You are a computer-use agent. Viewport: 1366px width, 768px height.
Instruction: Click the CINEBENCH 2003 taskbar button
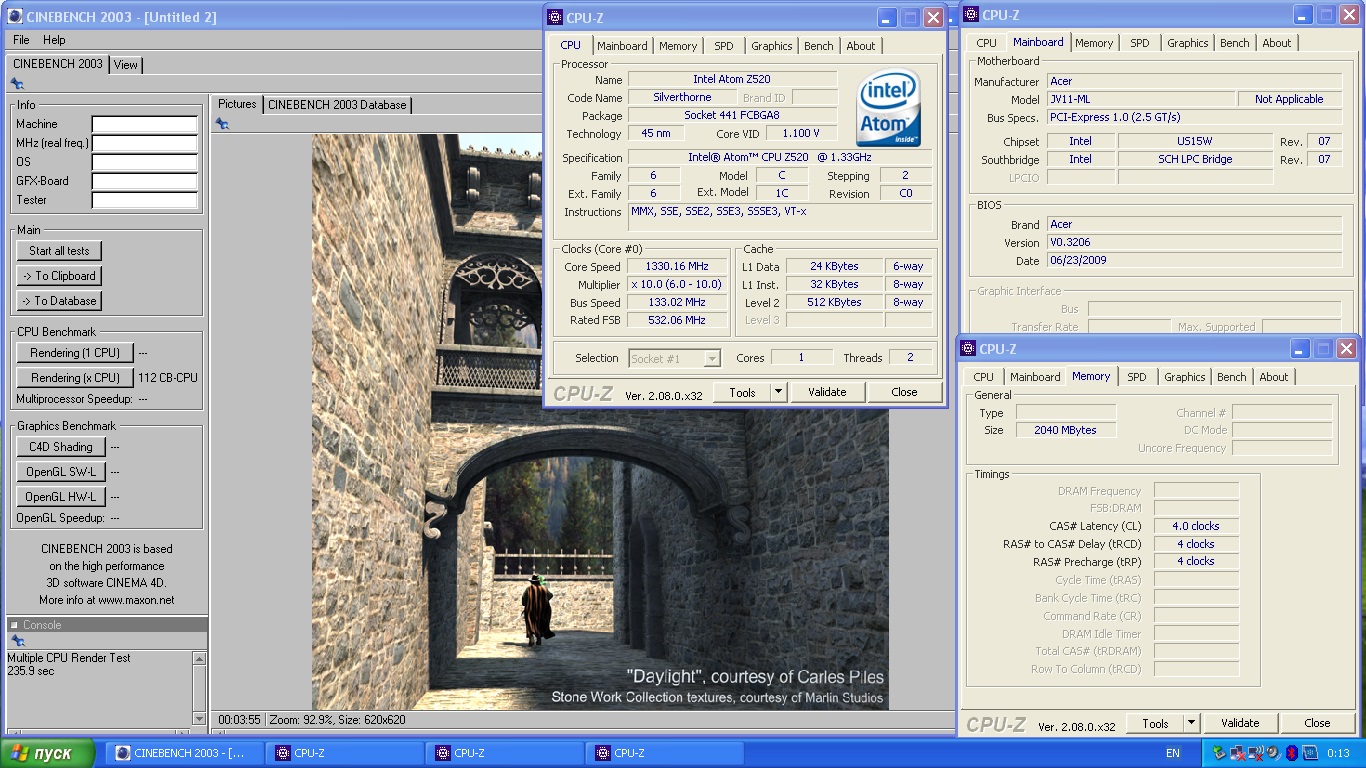click(x=184, y=753)
